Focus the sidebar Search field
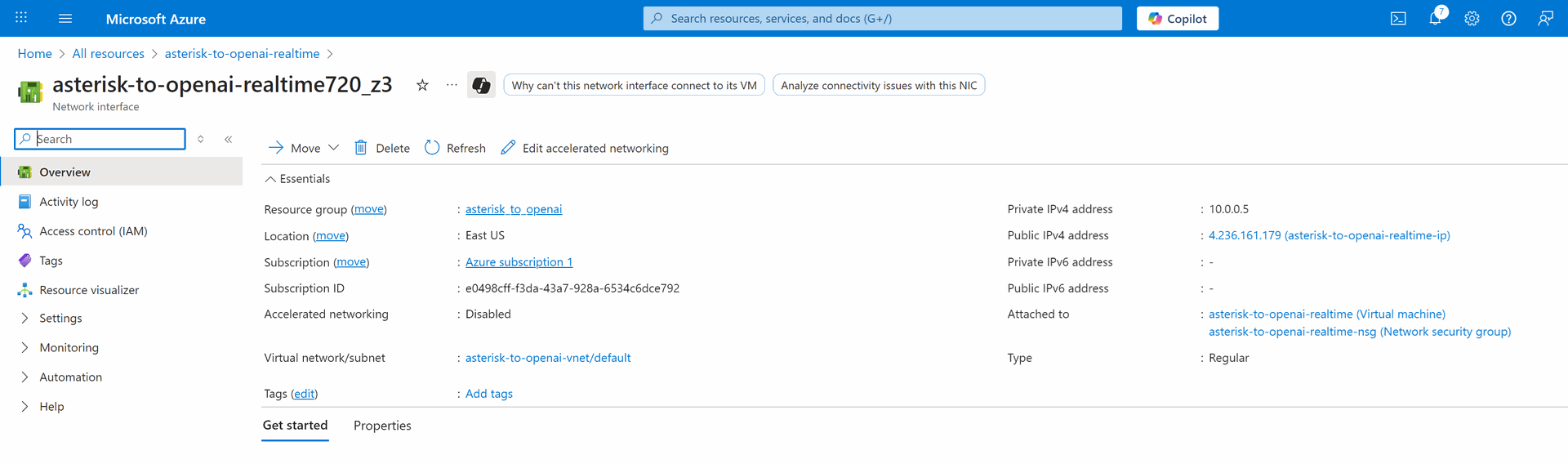 [108, 139]
